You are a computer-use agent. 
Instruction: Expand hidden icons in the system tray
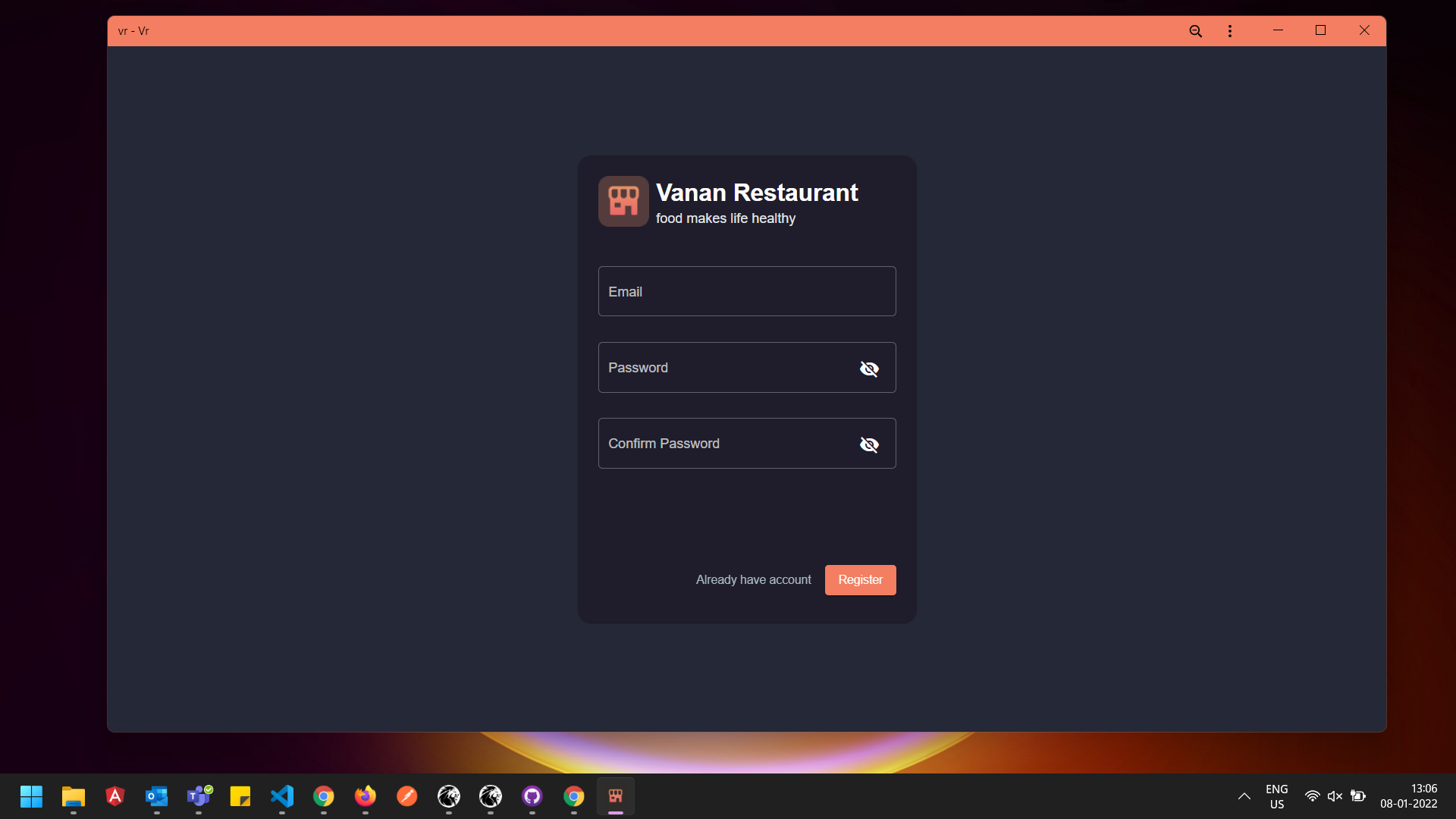tap(1244, 796)
